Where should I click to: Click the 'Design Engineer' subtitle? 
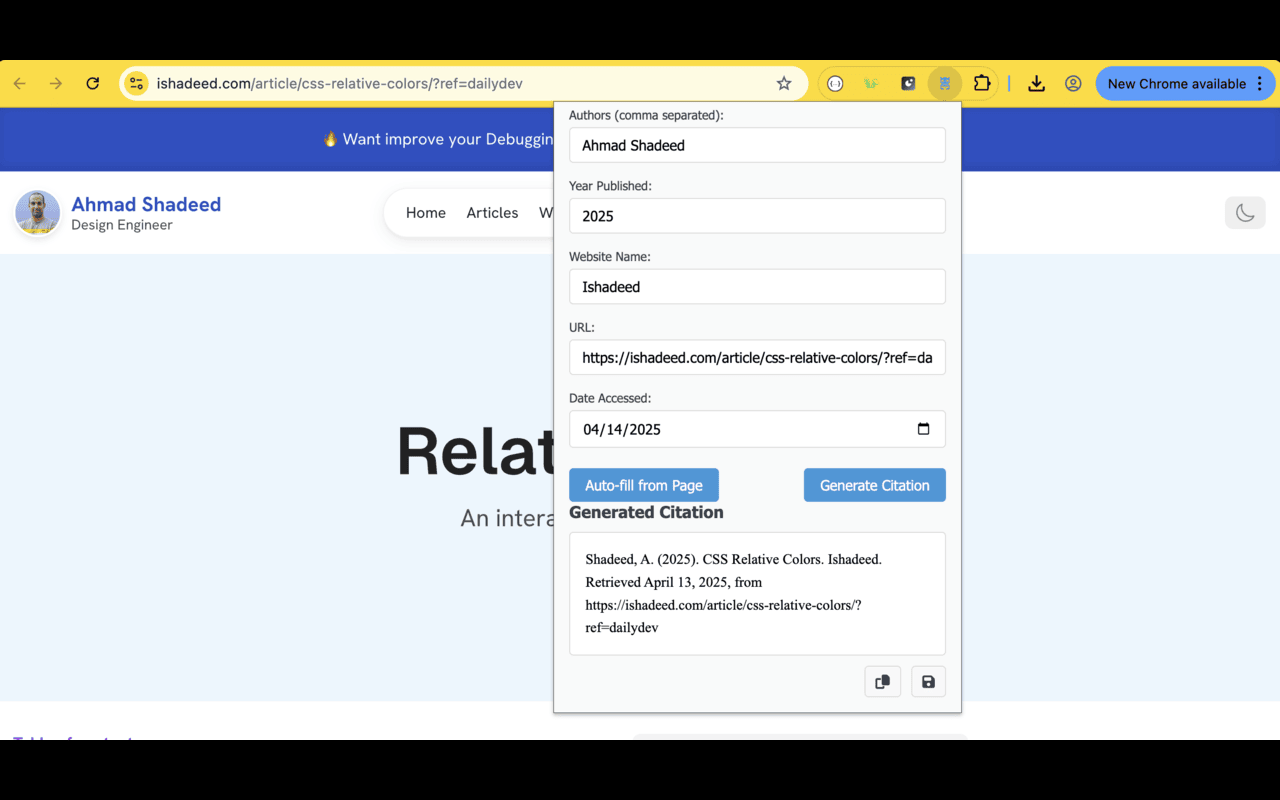(x=122, y=225)
